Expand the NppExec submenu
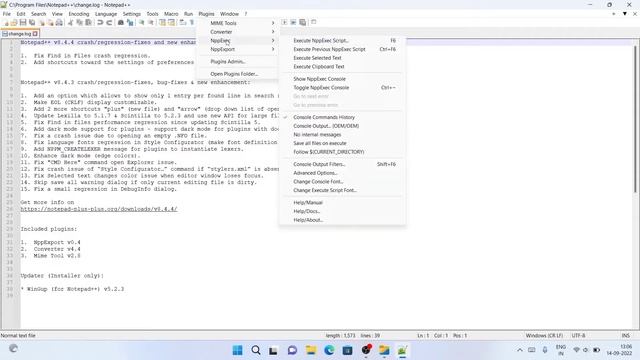This screenshot has width=640, height=360. tap(238, 40)
